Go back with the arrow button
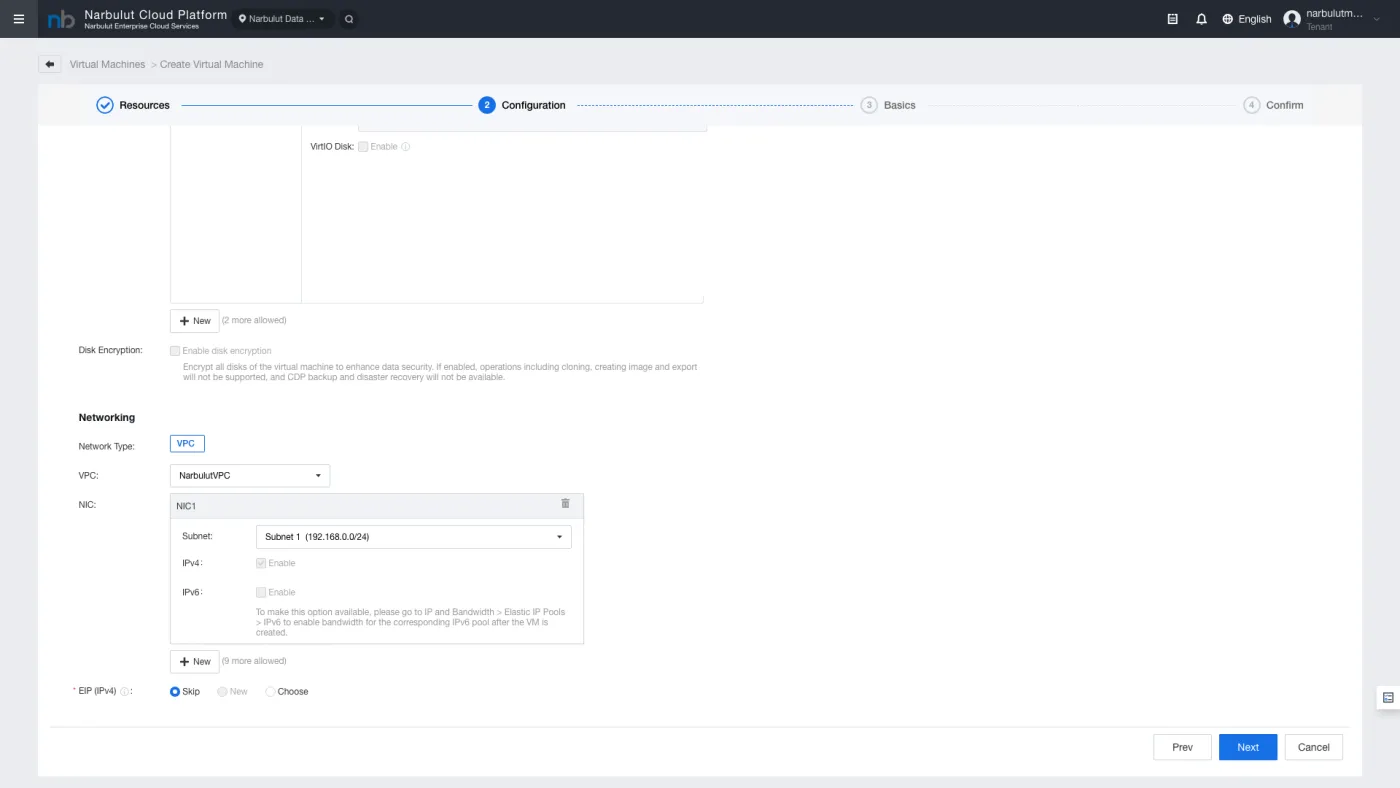The image size is (1400, 788). click(x=50, y=64)
